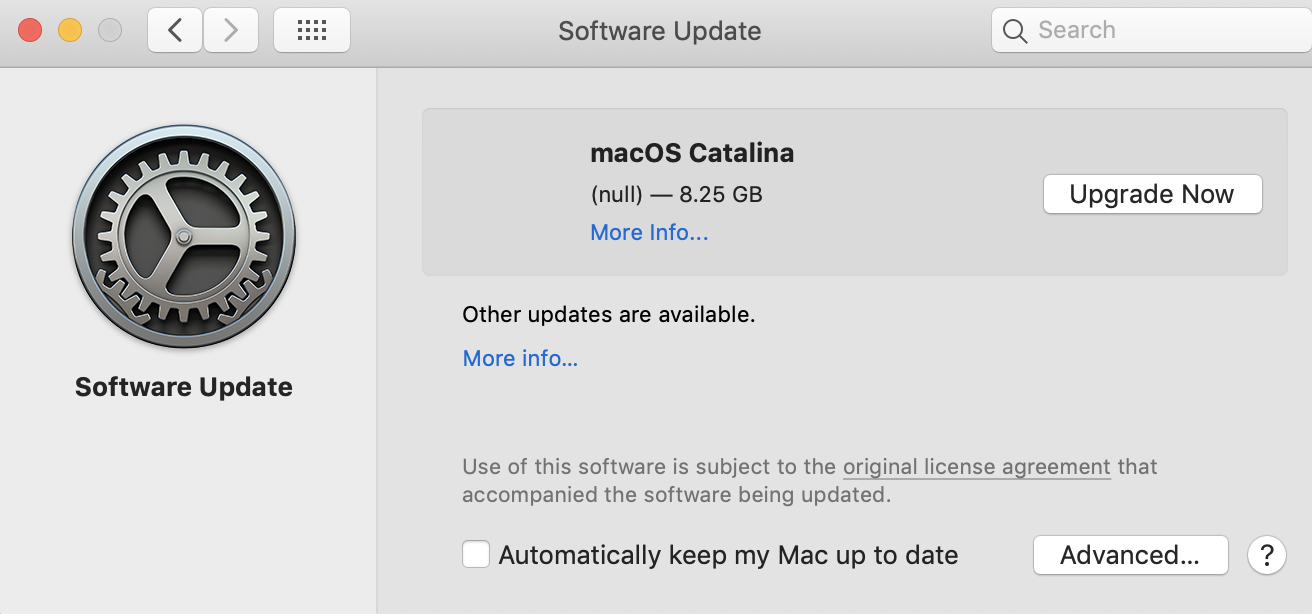This screenshot has width=1312, height=614.
Task: Click the Software Update gear icon
Action: pos(184,238)
